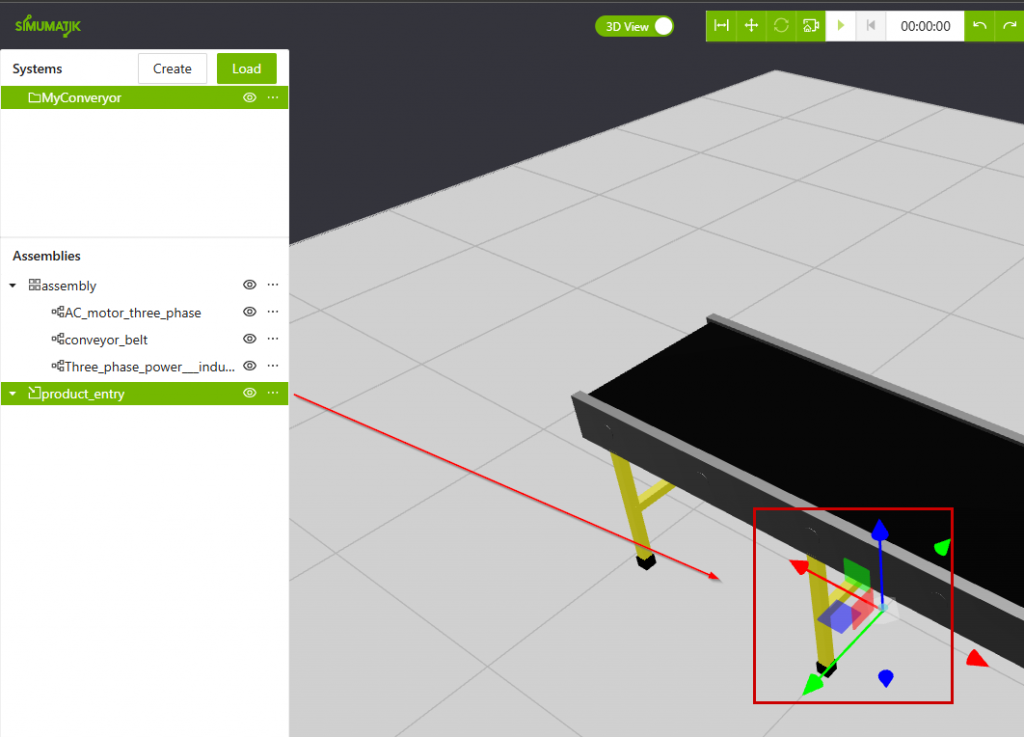The image size is (1024, 737).
Task: Click the green axis gizmo arrow
Action: pos(812,684)
